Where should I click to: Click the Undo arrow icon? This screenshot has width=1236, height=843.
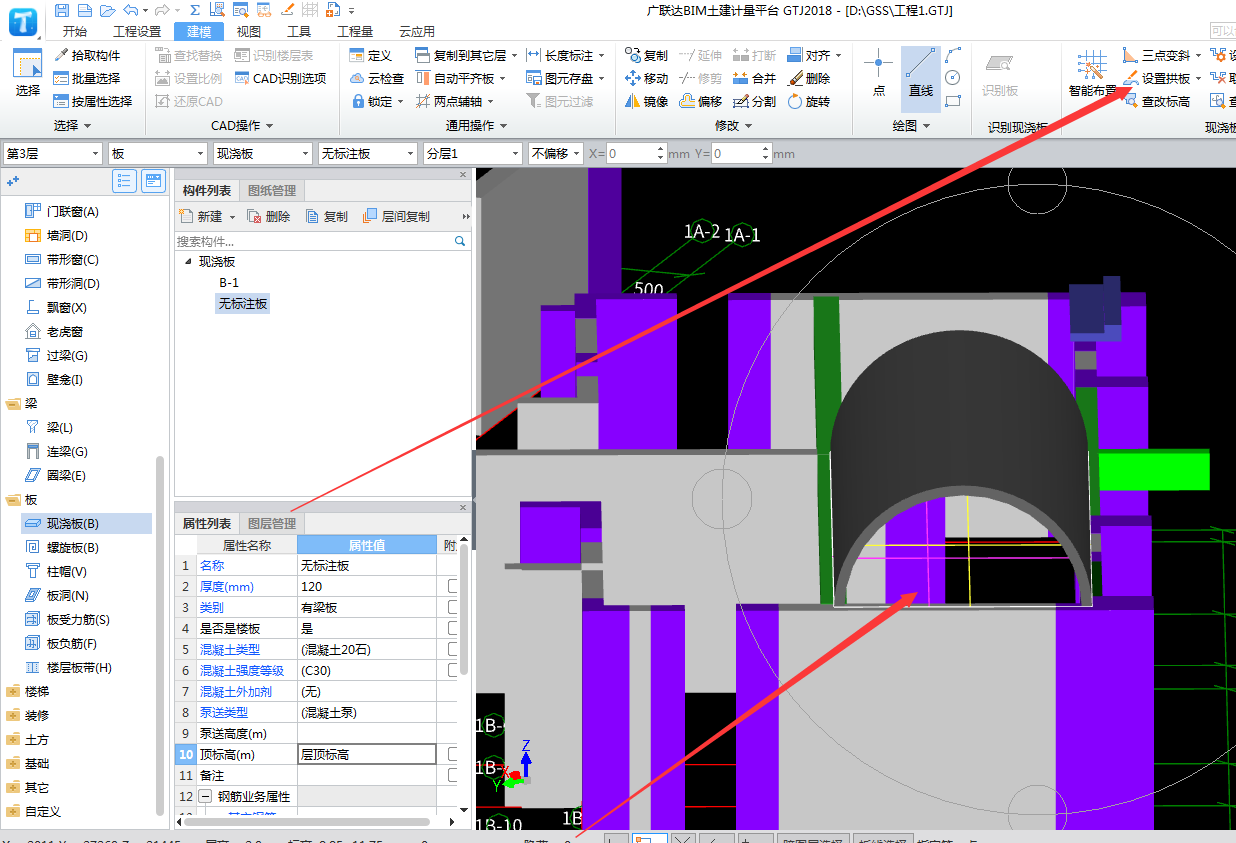pos(130,10)
